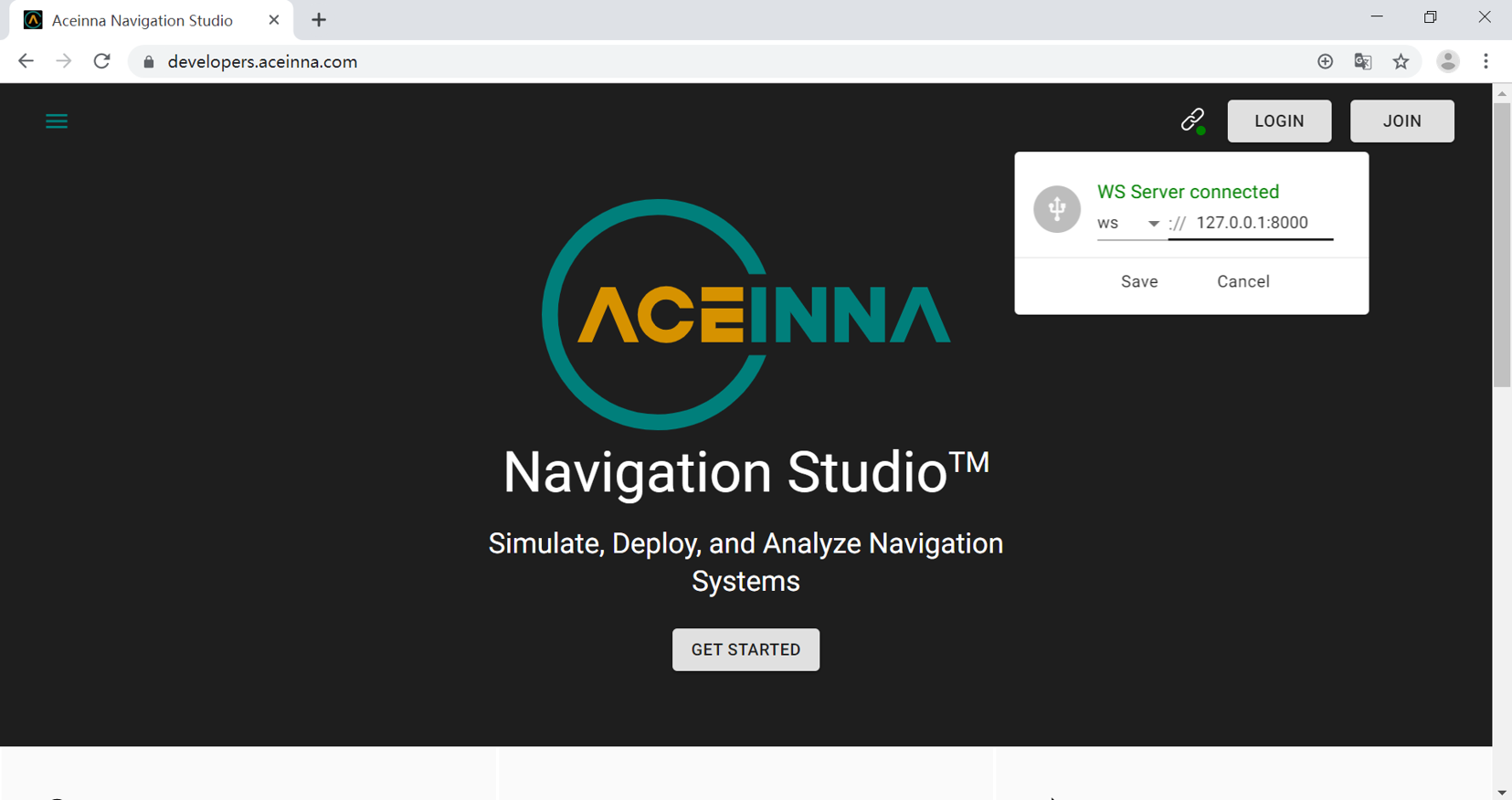Click the USB device icon in popup
1512x800 pixels.
[1057, 209]
